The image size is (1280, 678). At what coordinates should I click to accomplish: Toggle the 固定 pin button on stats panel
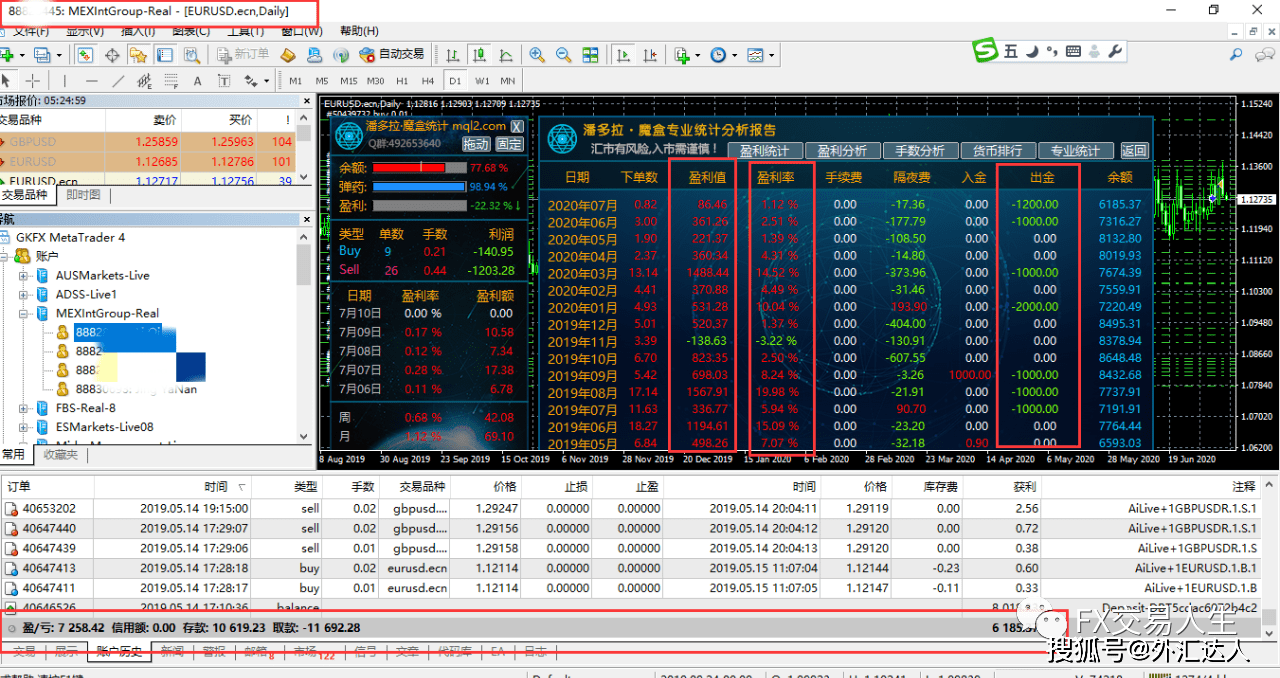[510, 144]
